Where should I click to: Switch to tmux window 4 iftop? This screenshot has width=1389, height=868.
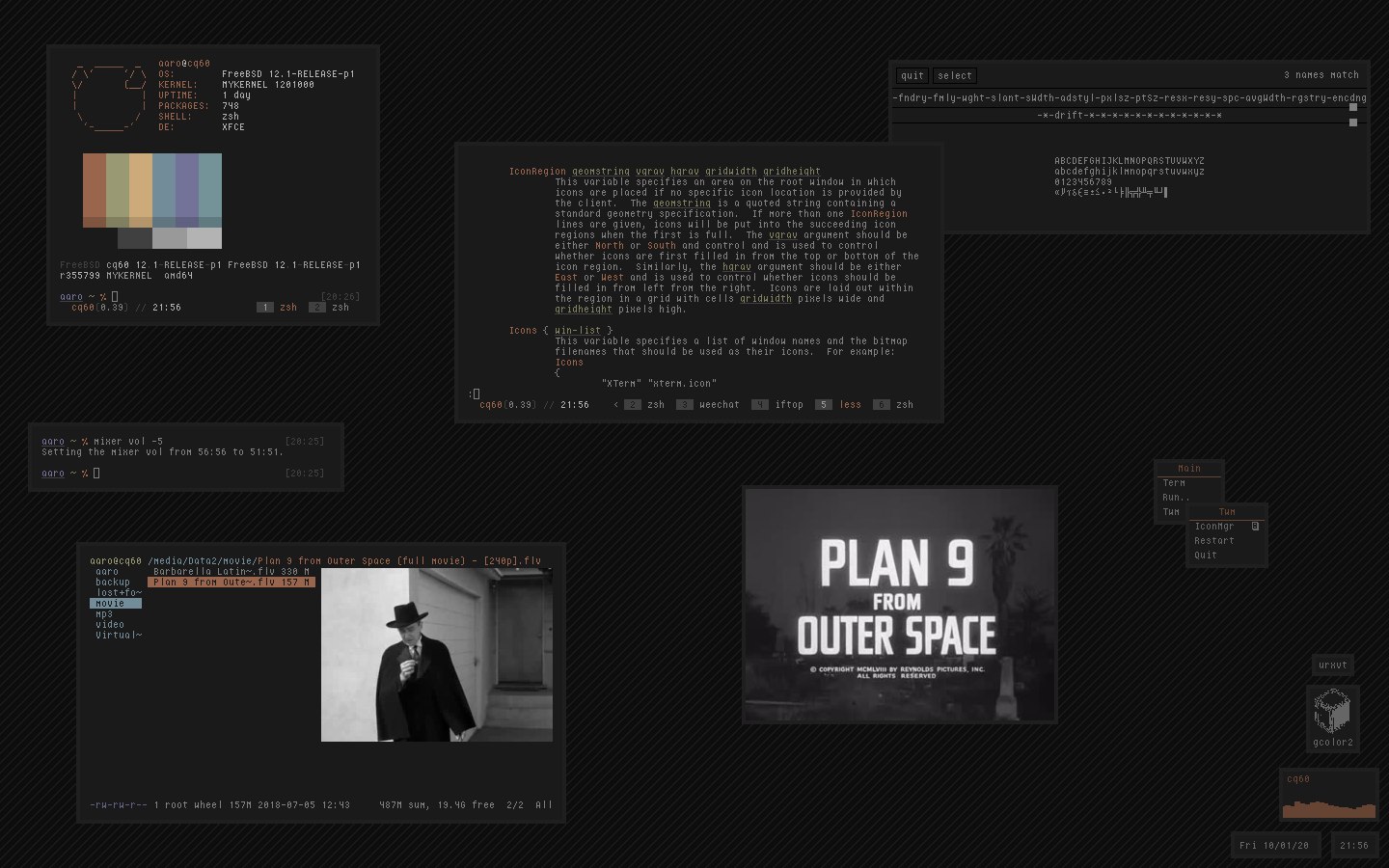coord(777,405)
